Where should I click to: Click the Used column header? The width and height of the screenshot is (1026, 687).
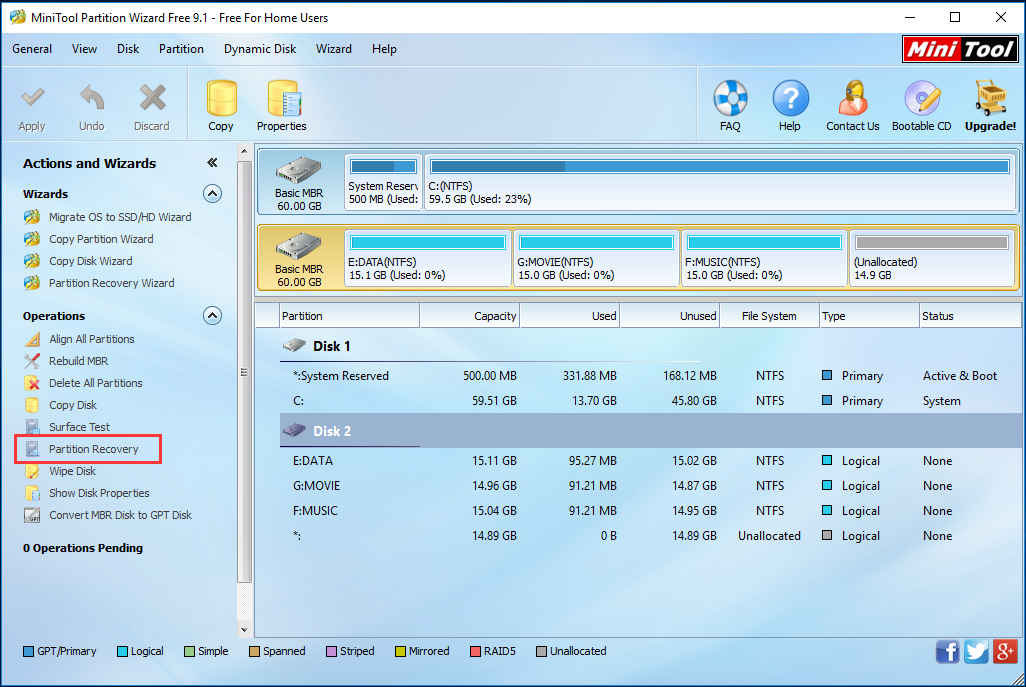[x=570, y=316]
